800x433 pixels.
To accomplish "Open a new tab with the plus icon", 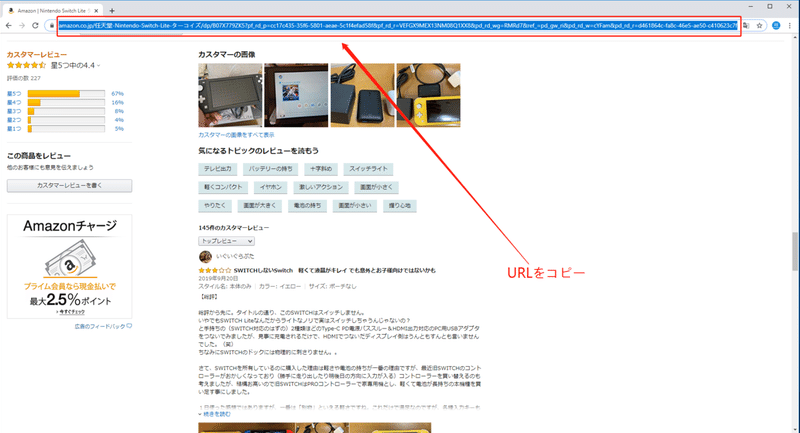I will [112, 10].
